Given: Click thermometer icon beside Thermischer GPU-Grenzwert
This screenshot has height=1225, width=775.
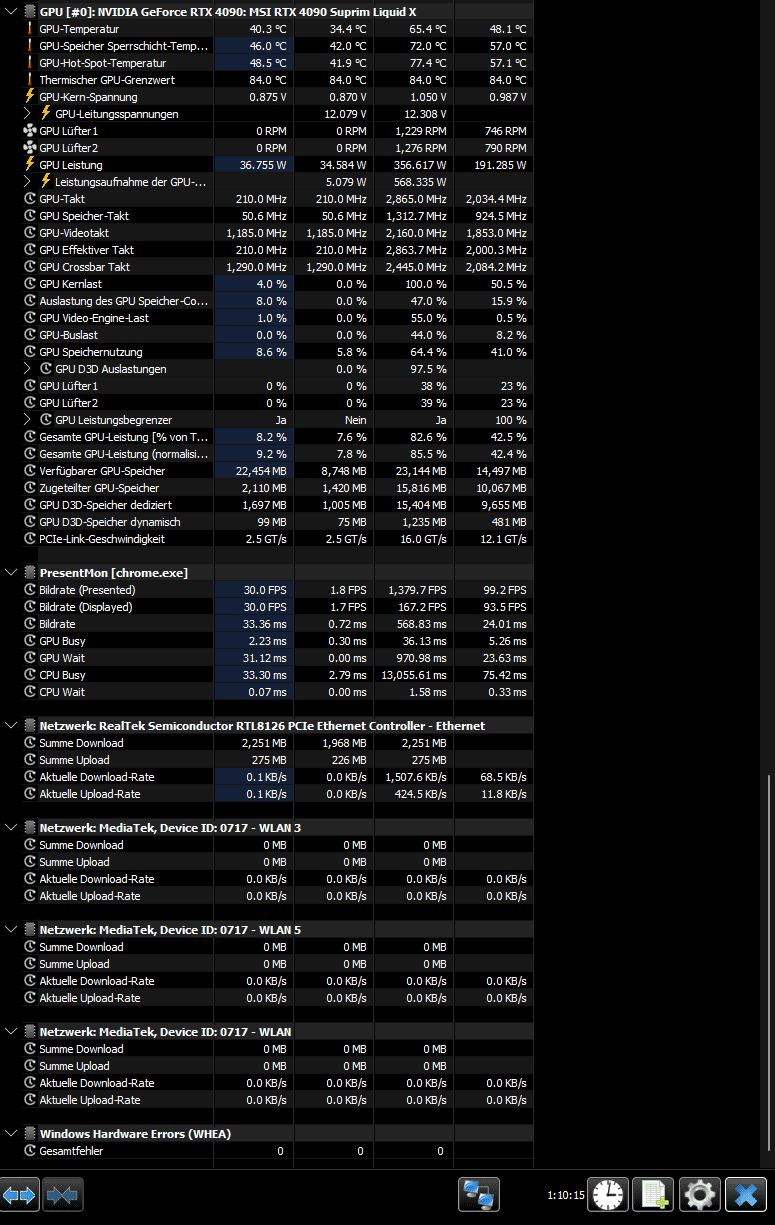Looking at the screenshot, I should (x=30, y=80).
